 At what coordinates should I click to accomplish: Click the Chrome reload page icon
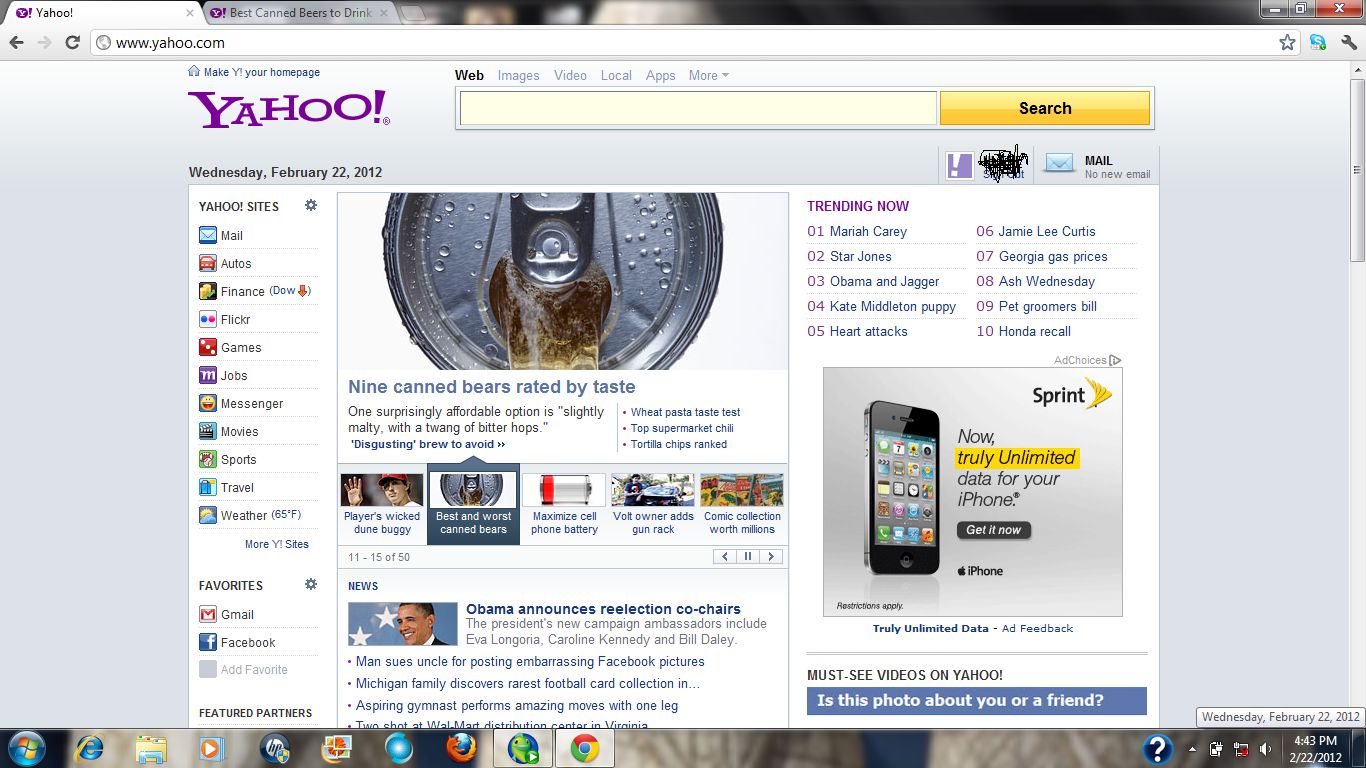click(72, 42)
